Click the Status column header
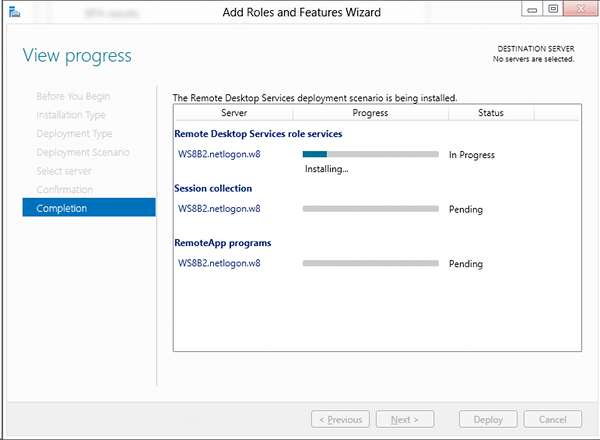600x440 pixels. click(490, 114)
